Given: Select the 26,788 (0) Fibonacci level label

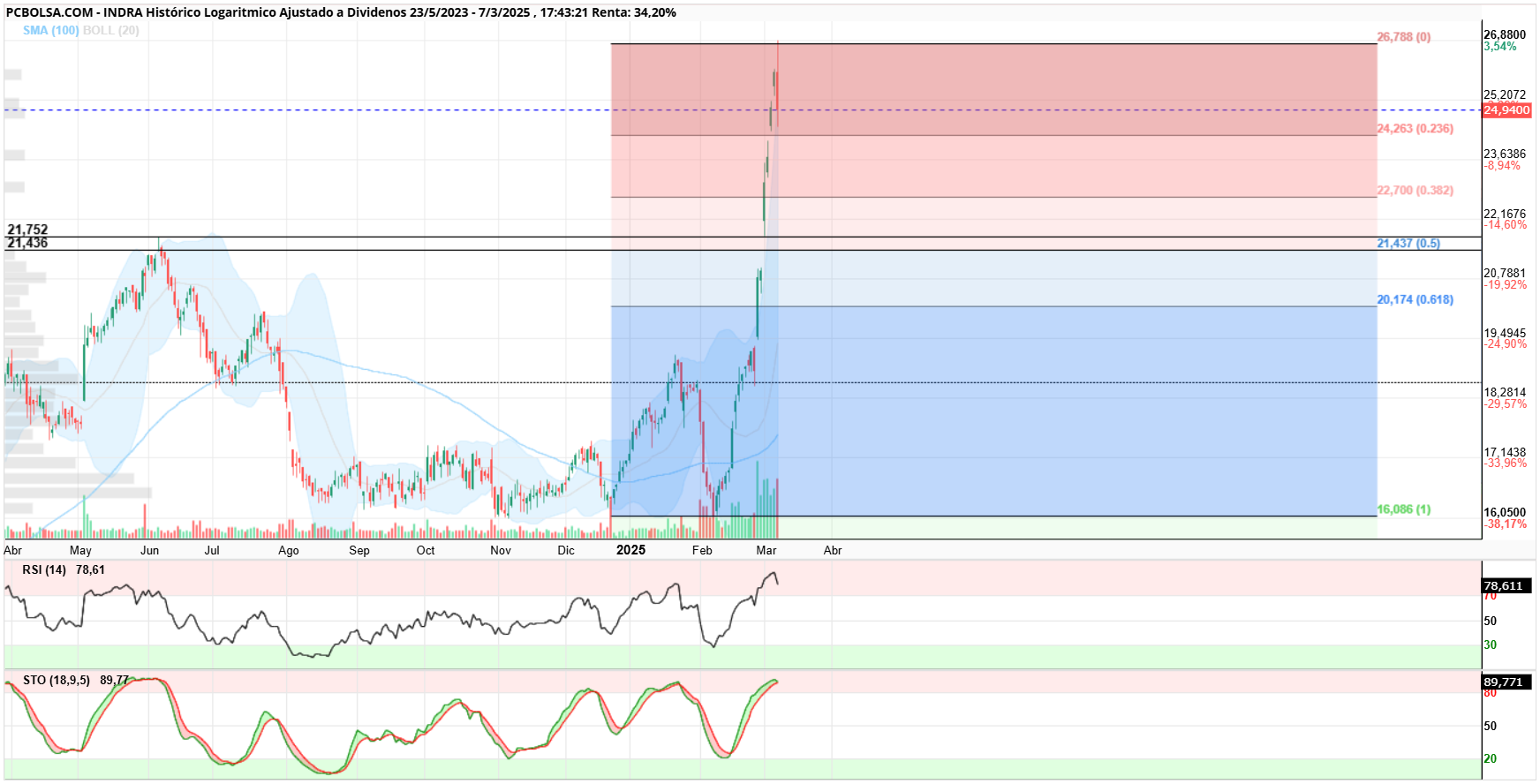Looking at the screenshot, I should pyautogui.click(x=1404, y=37).
